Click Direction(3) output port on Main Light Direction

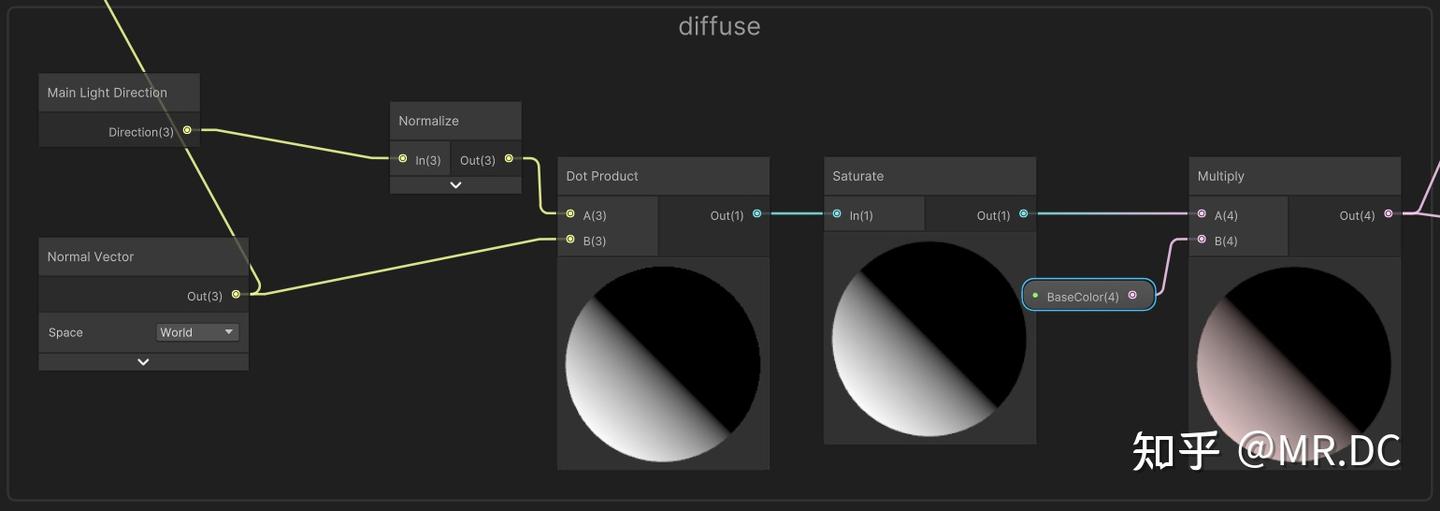(x=187, y=130)
